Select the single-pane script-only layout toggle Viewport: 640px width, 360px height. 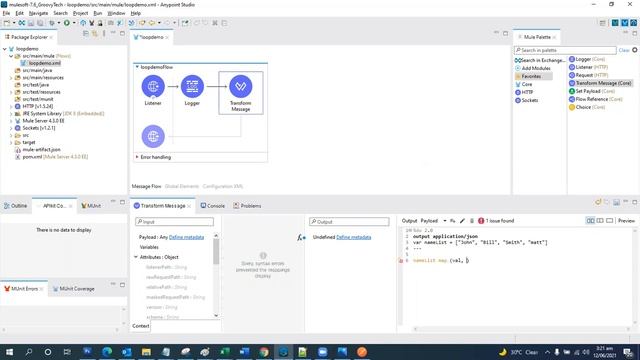(609, 221)
